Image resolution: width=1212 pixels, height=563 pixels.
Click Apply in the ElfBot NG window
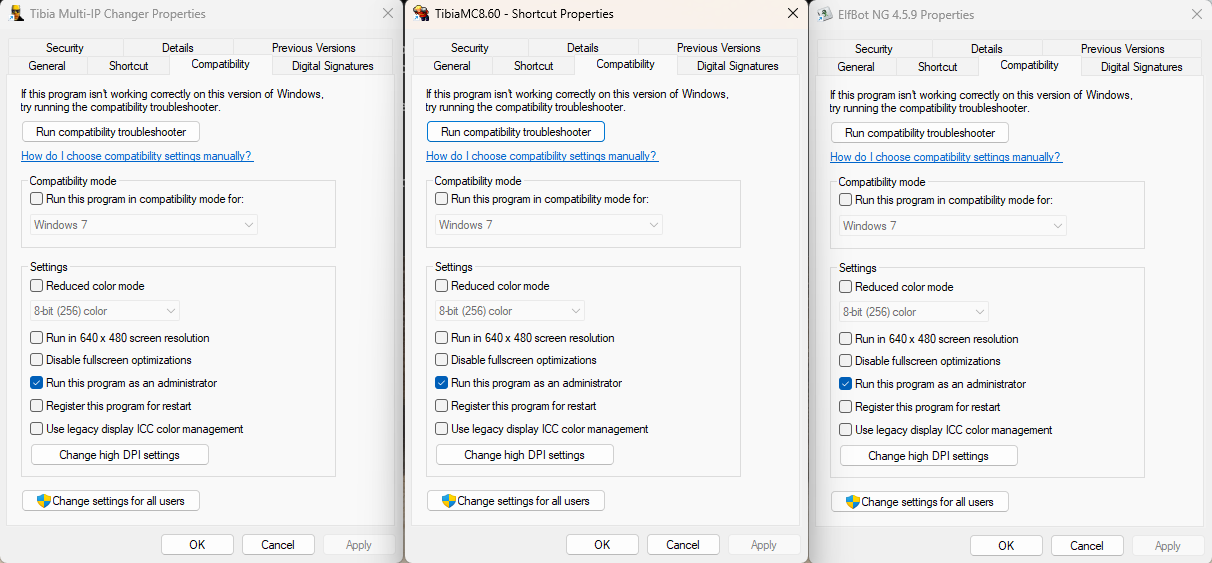(1168, 546)
